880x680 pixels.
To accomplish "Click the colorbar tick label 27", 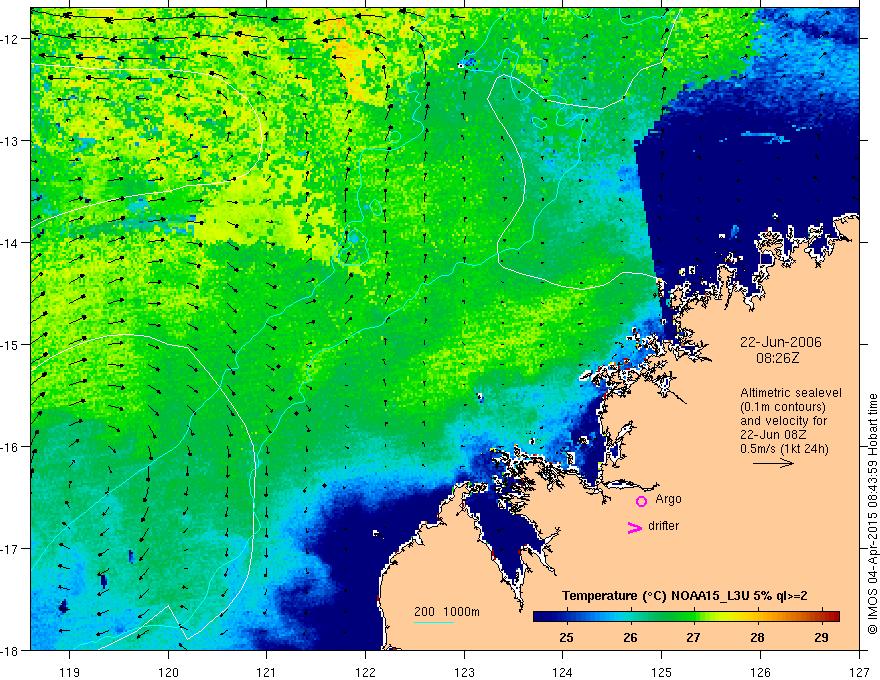I will [694, 638].
